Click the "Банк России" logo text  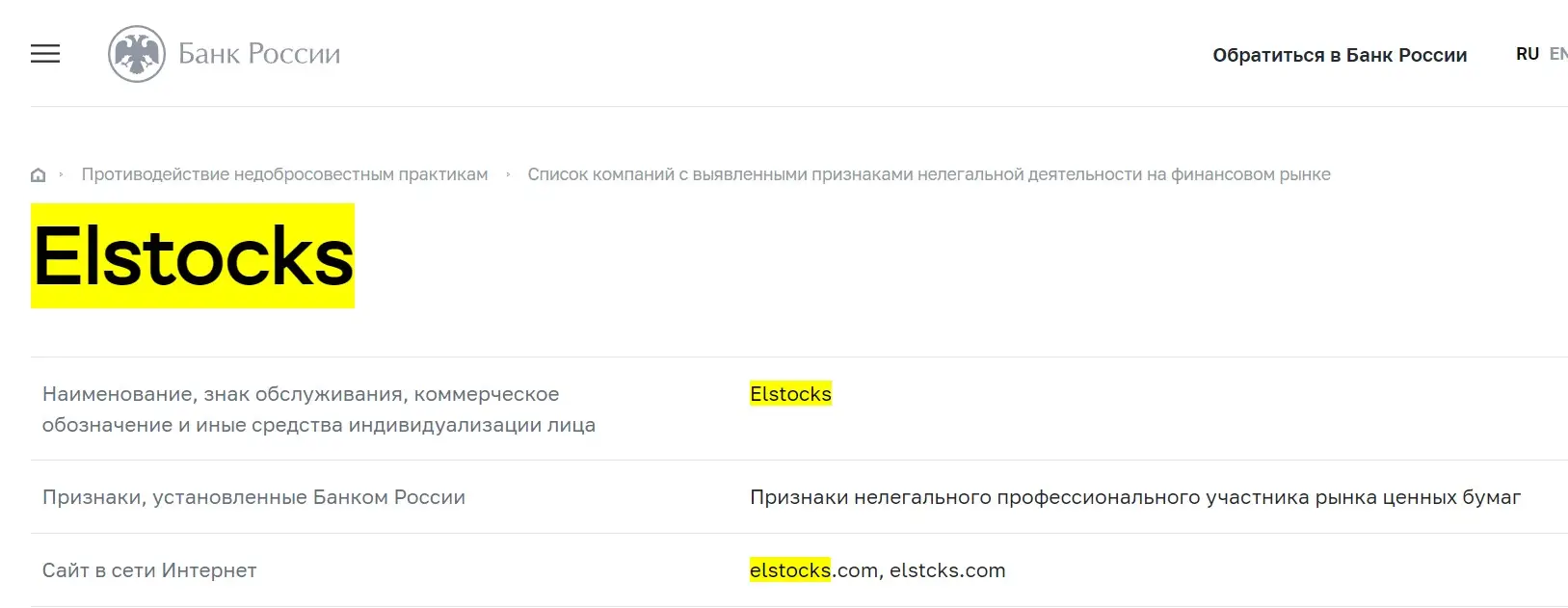coord(258,54)
